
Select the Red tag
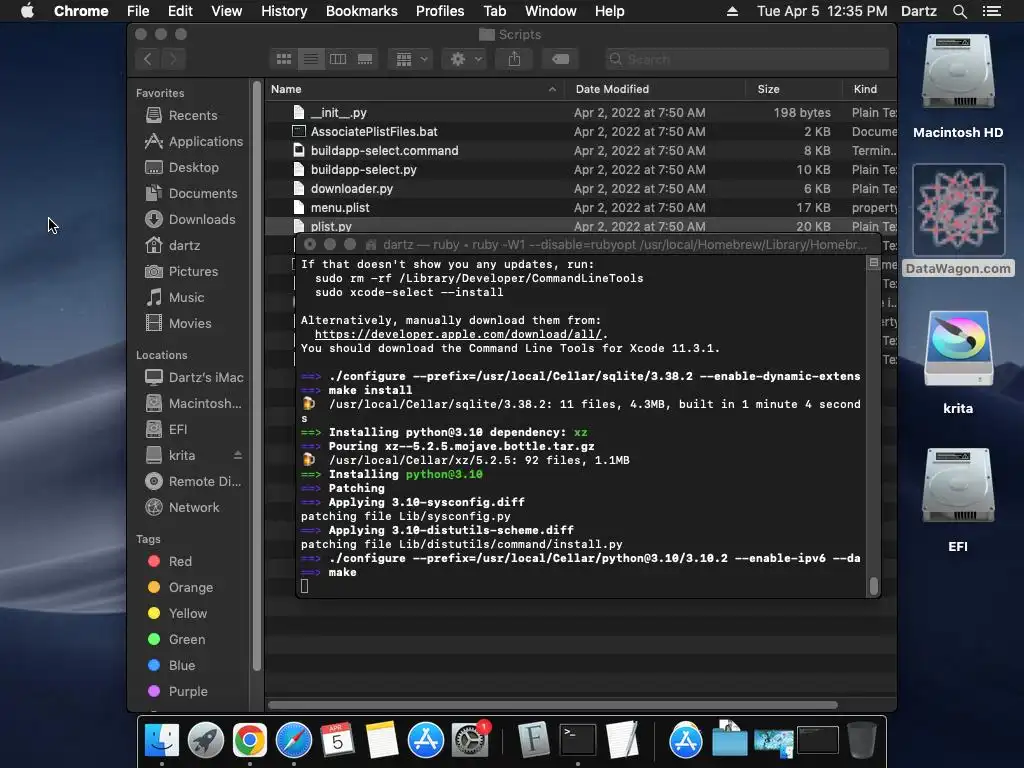click(170, 562)
